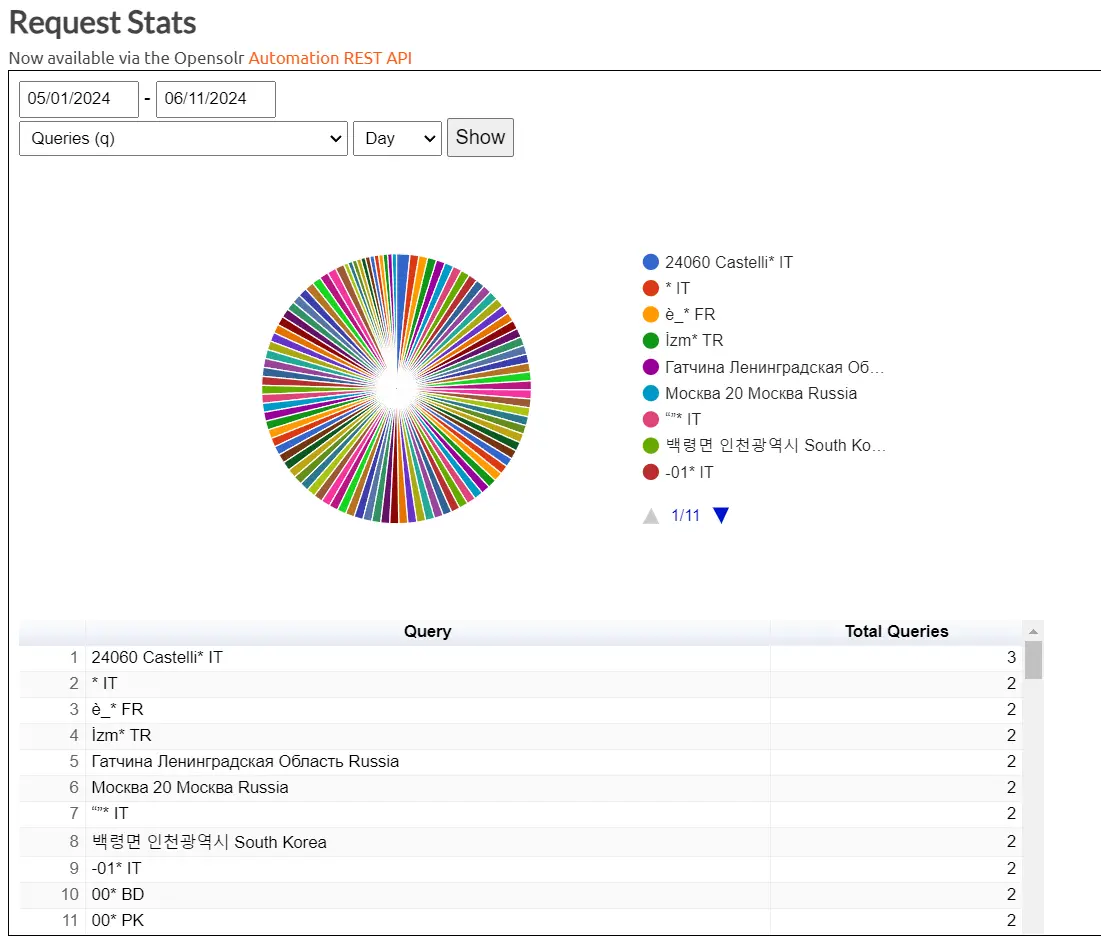The width and height of the screenshot is (1101, 945).
Task: Open the Queries (q) dropdown
Action: coord(183,139)
